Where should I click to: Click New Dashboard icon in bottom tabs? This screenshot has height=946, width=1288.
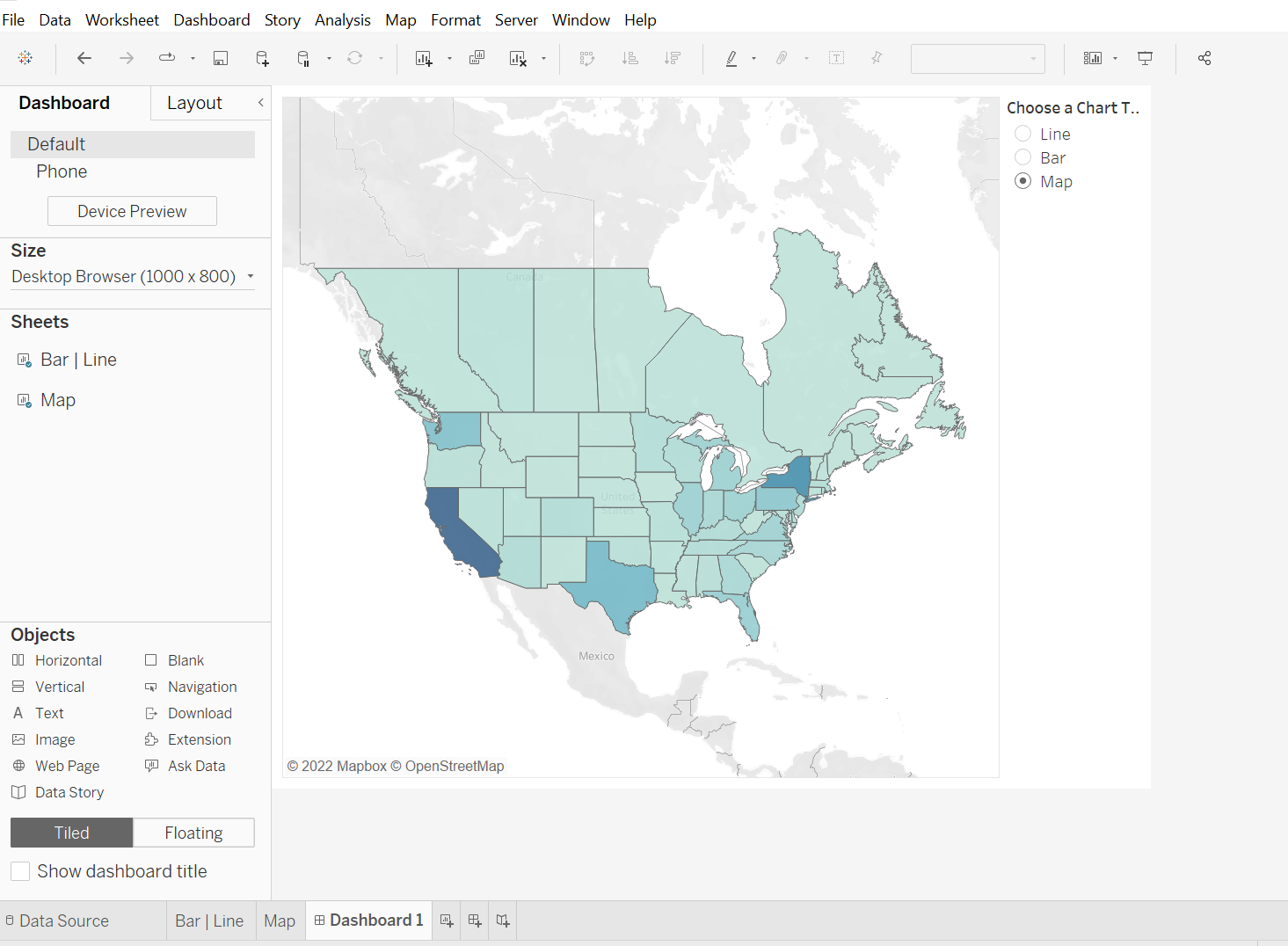click(475, 921)
